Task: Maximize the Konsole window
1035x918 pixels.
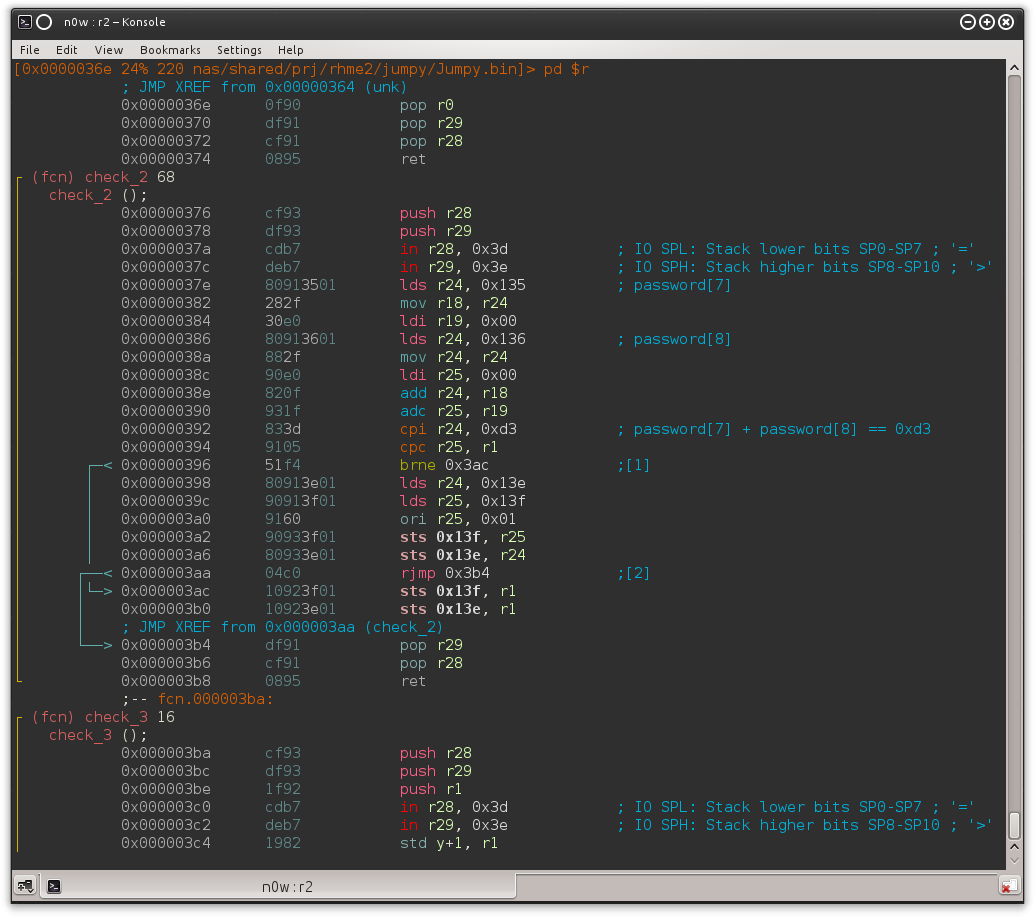Action: tap(987, 22)
